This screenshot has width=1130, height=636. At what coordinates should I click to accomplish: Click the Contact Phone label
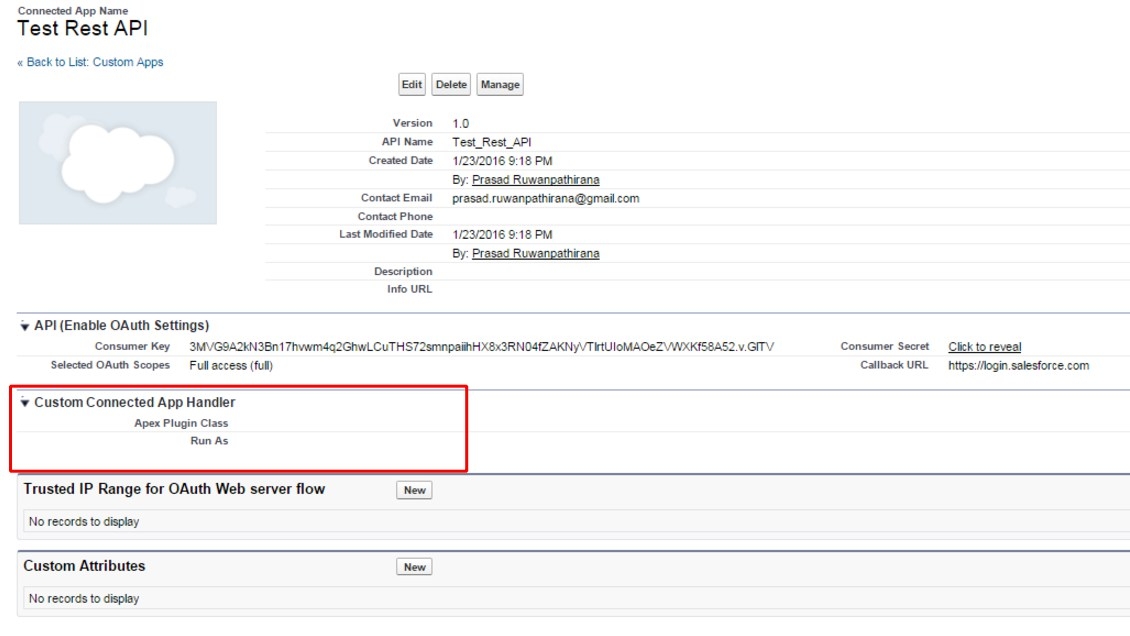(395, 216)
